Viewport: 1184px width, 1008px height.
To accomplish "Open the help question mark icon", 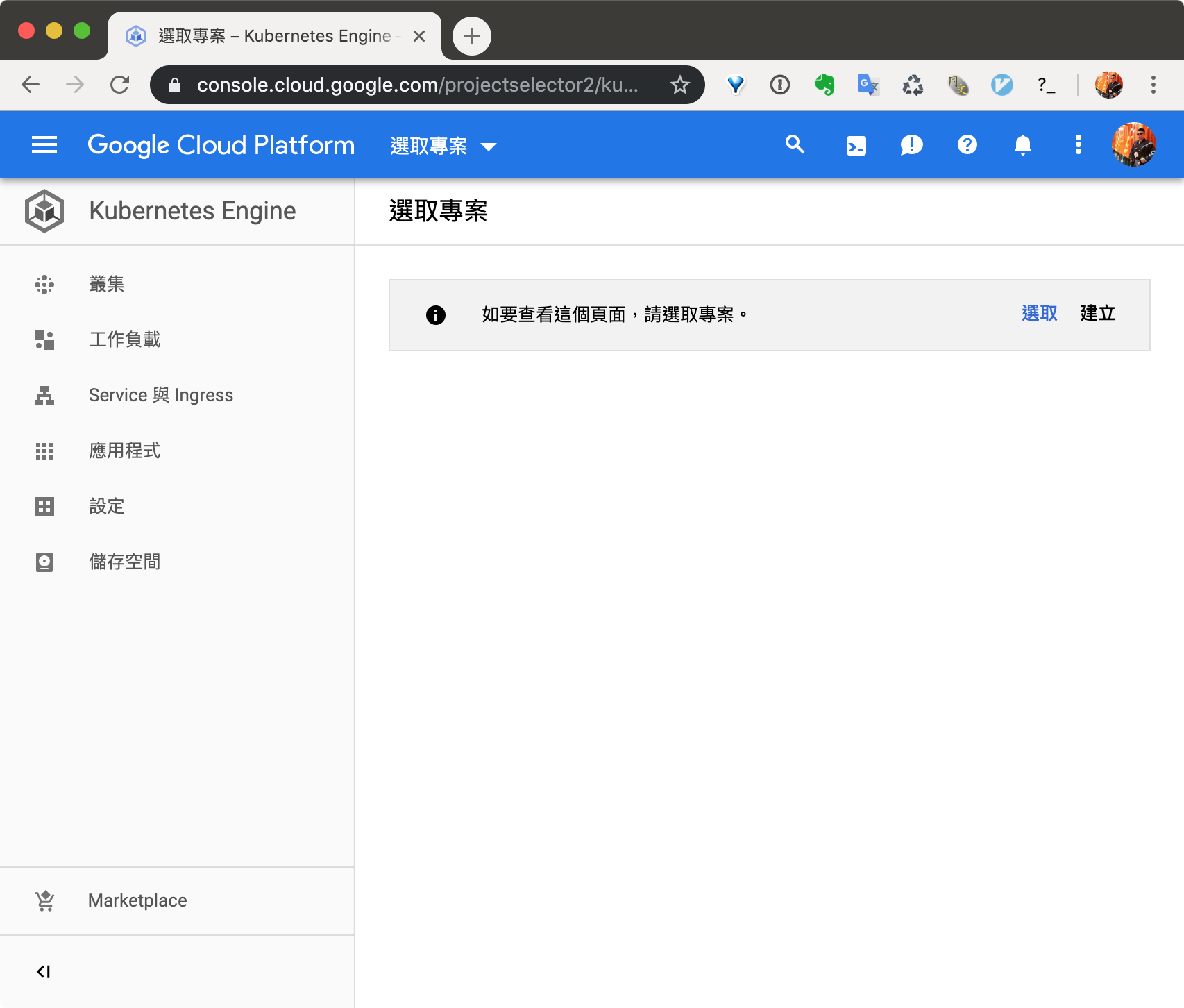I will click(967, 145).
